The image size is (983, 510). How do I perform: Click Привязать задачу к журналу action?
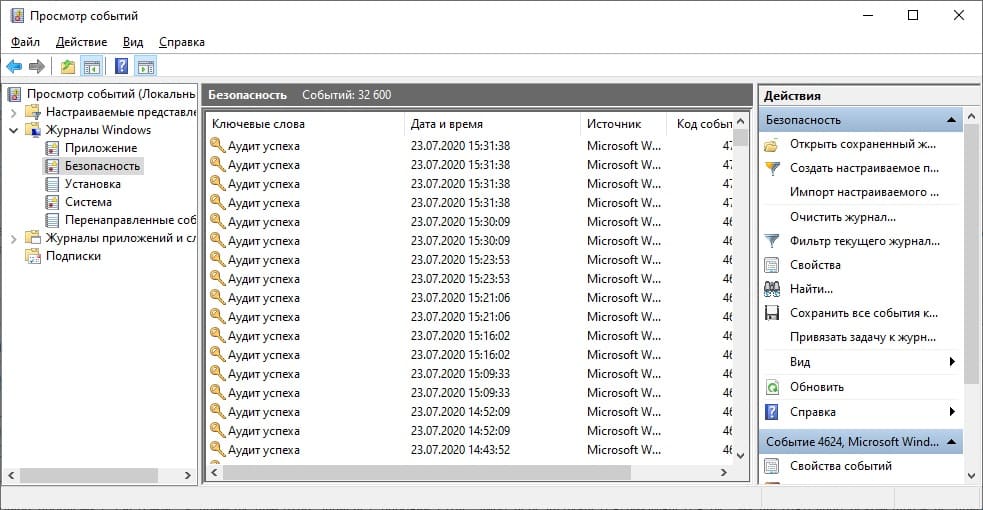863,337
